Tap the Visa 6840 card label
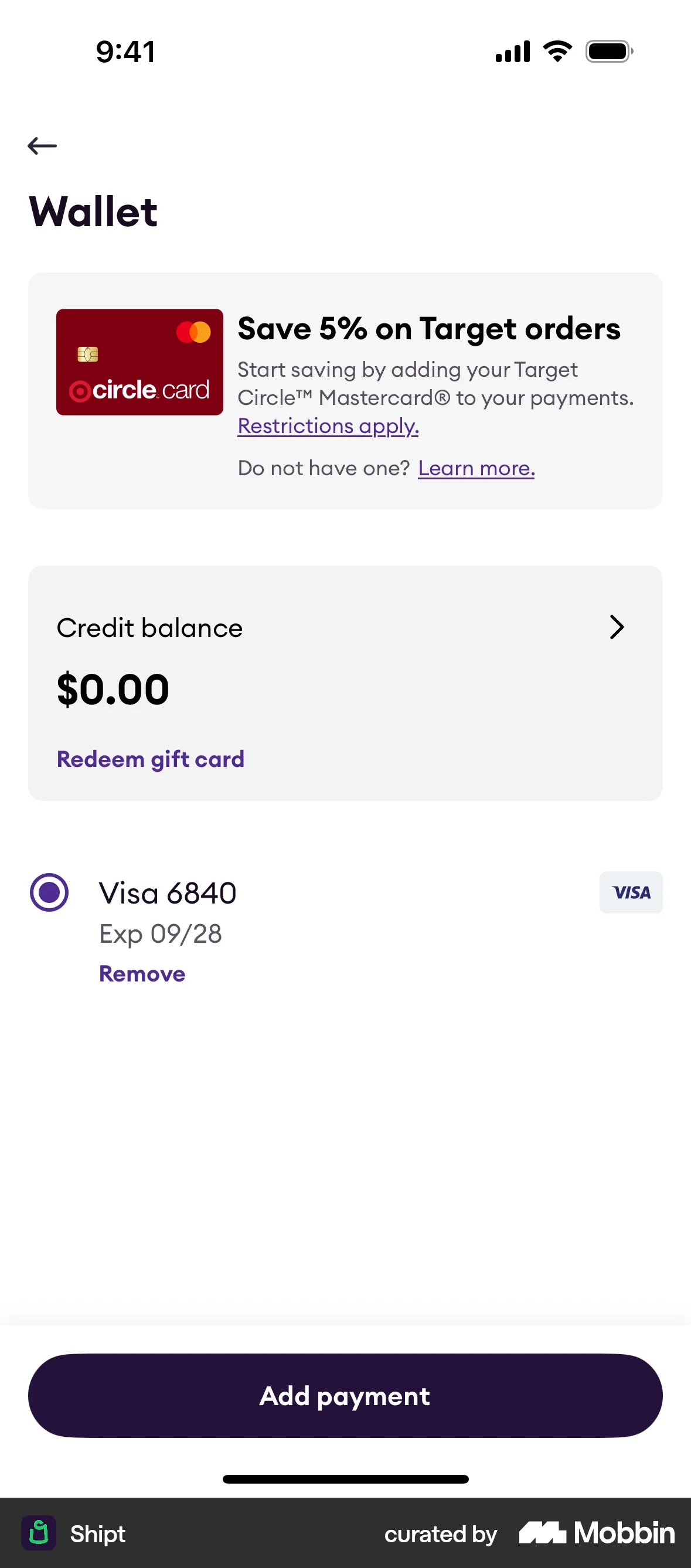The height and width of the screenshot is (1568, 691). click(168, 894)
